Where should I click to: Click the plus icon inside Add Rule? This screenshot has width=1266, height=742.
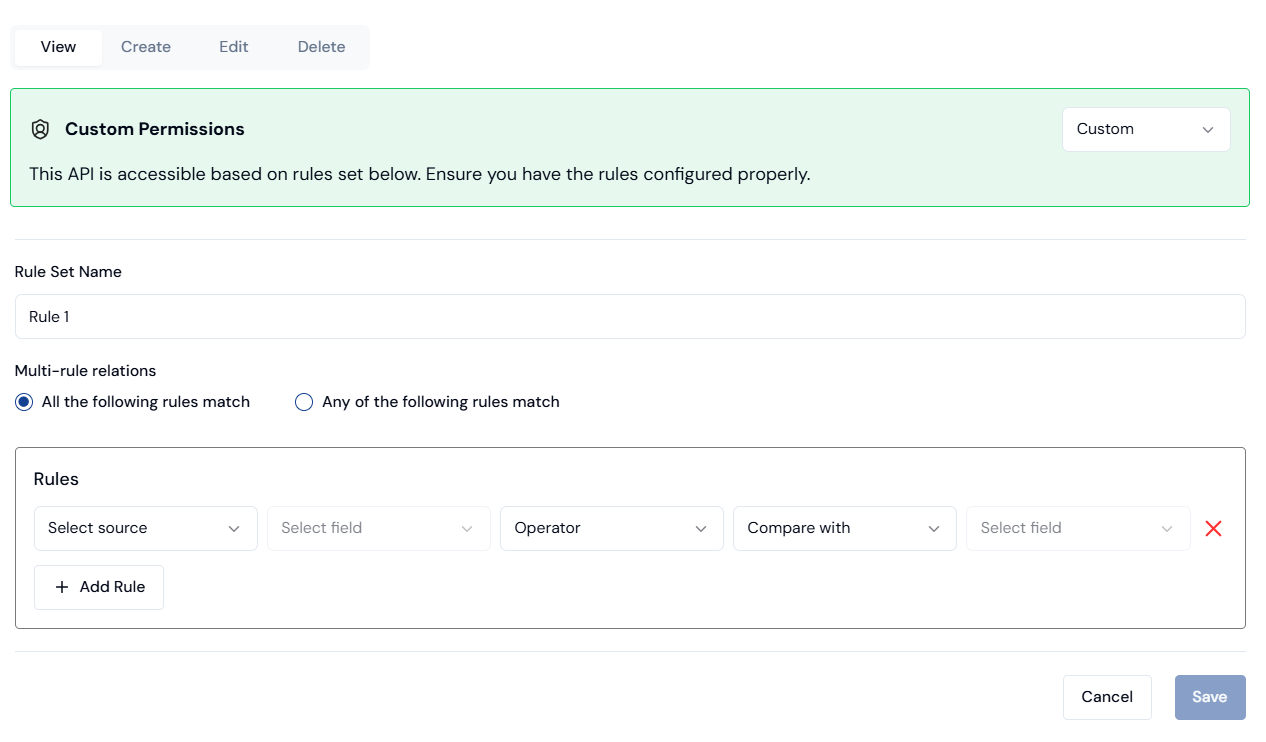63,587
